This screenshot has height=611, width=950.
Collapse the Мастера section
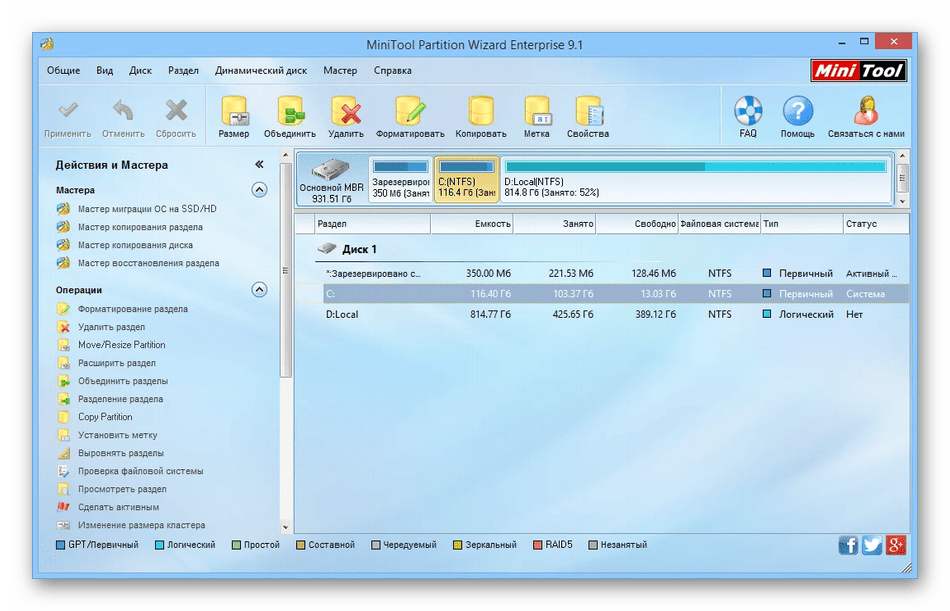pyautogui.click(x=259, y=190)
